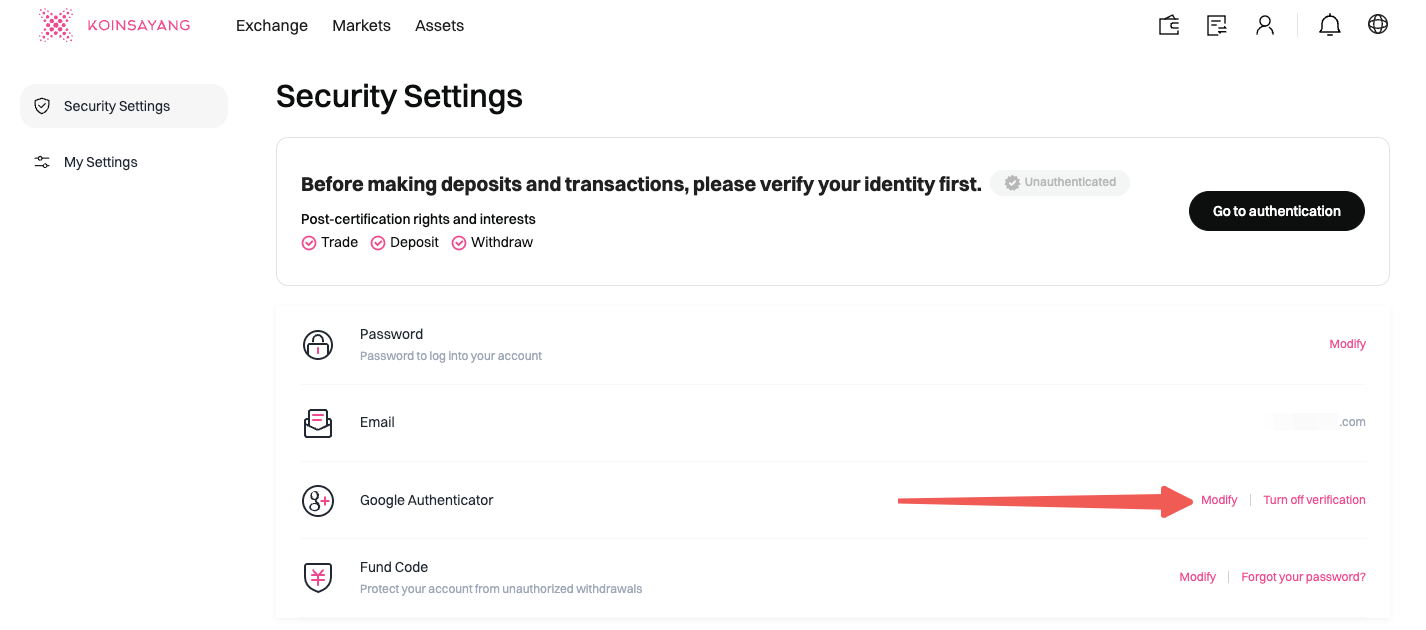
Task: Open the notifications bell
Action: point(1330,25)
